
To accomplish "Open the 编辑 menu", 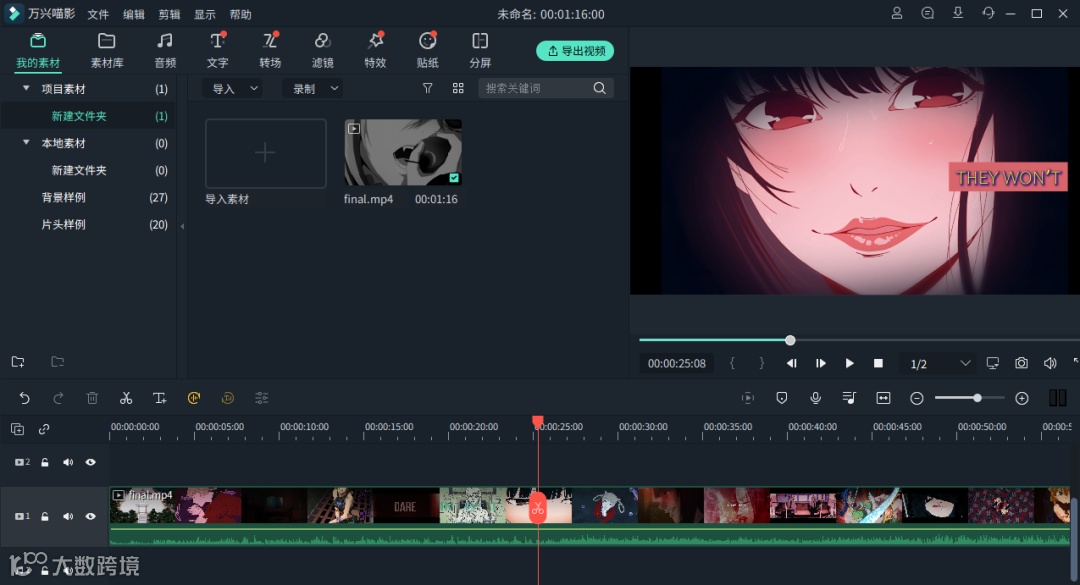I will pyautogui.click(x=134, y=14).
